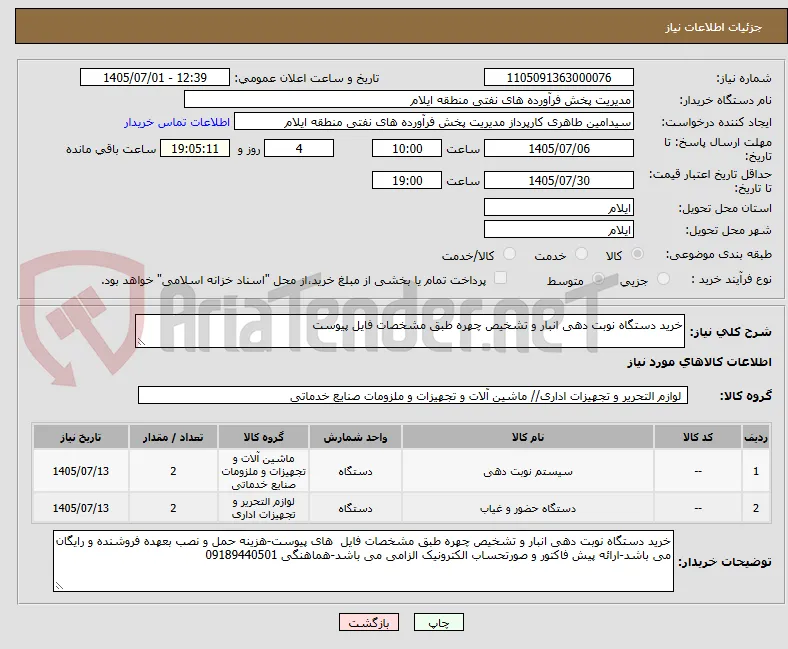This screenshot has height=649, width=788.
Task: Click need date cell of حضور و غیاب row
Action: pyautogui.click(x=81, y=508)
